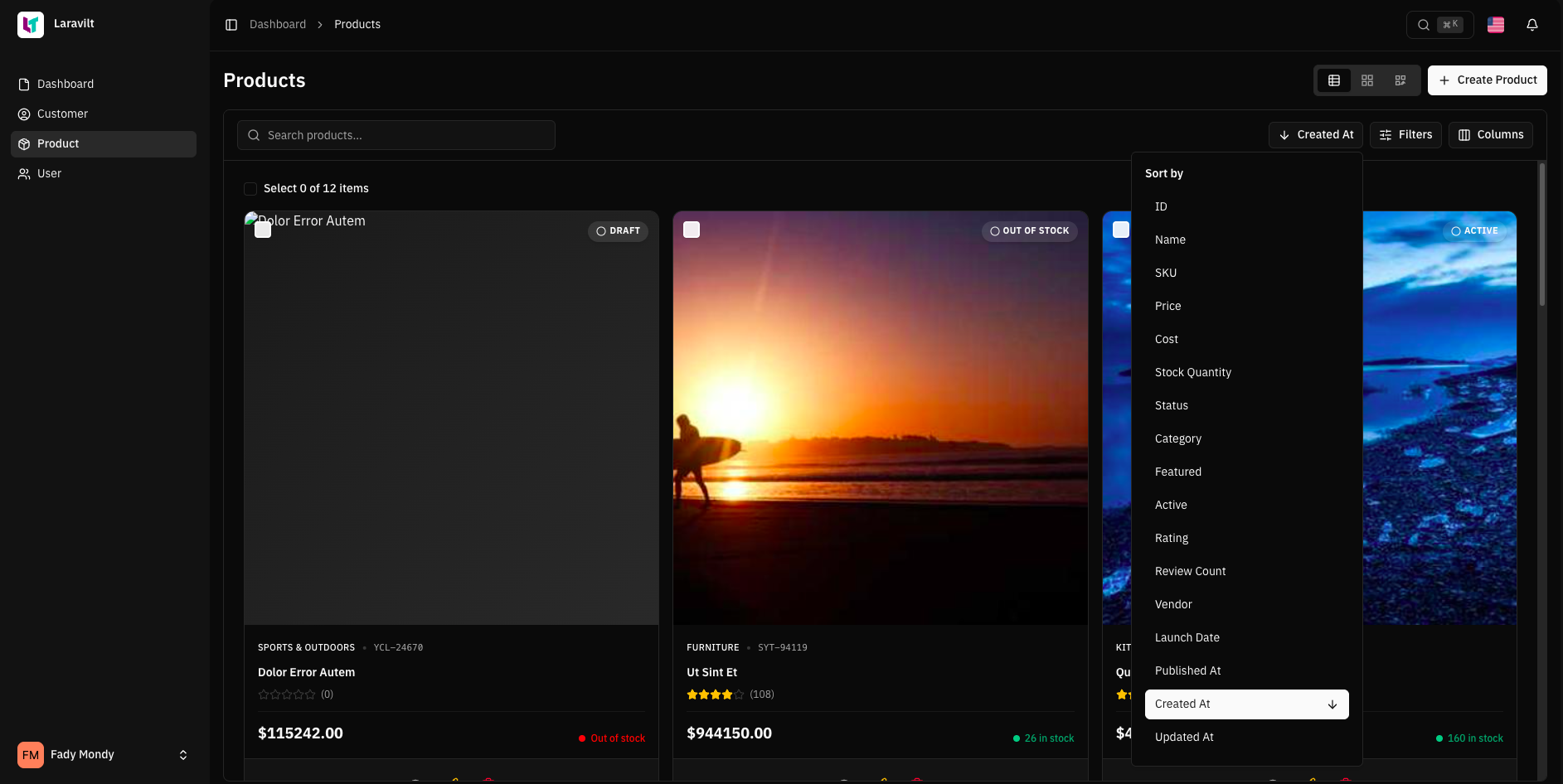This screenshot has height=784, width=1563.
Task: Click the Create Product button
Action: [1487, 80]
